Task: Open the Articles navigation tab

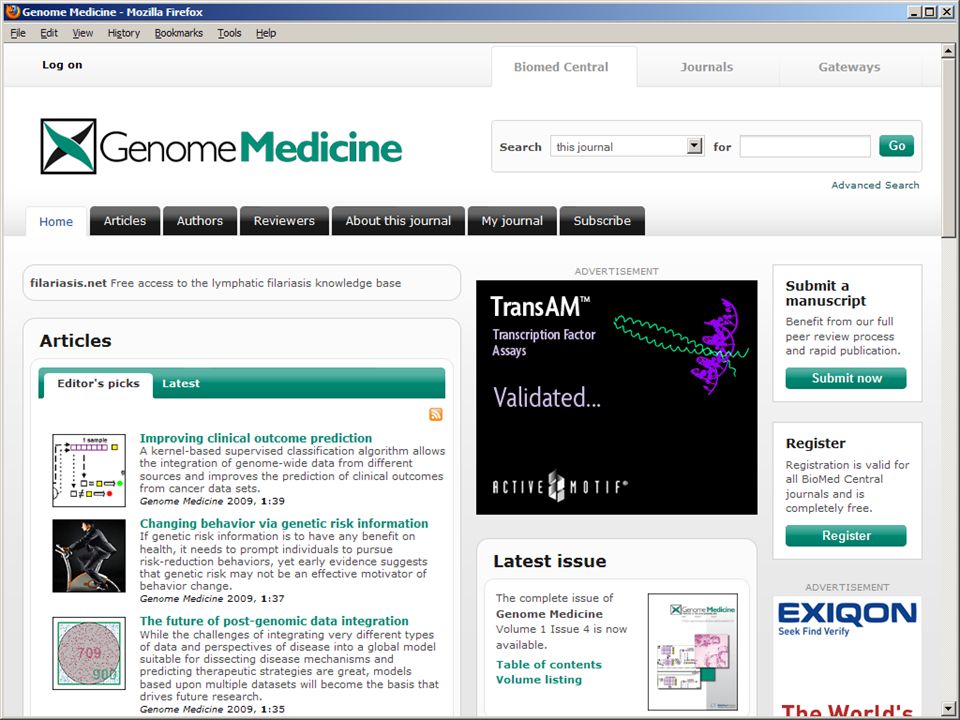Action: point(125,221)
